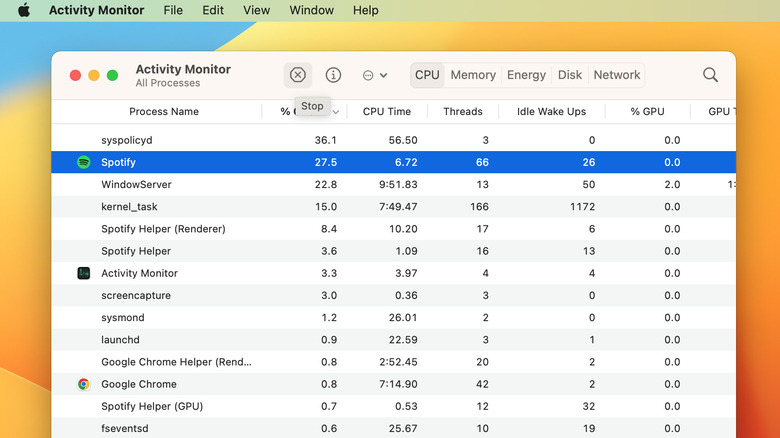
Task: Click the Activity Monitor icon in process row
Action: (x=84, y=273)
